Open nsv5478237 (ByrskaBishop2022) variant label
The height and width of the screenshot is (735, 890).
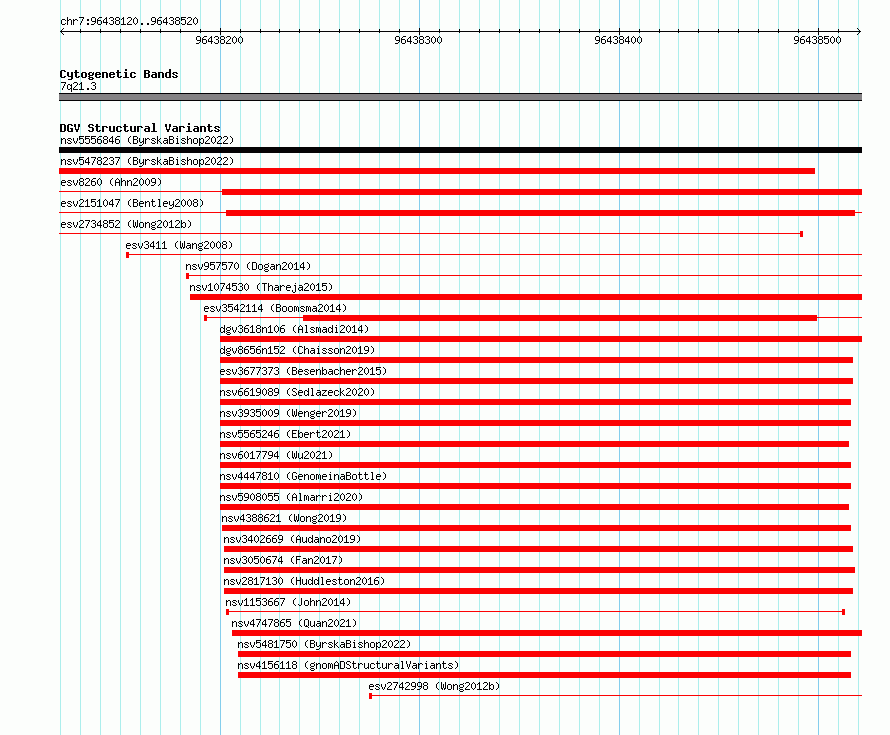click(147, 161)
